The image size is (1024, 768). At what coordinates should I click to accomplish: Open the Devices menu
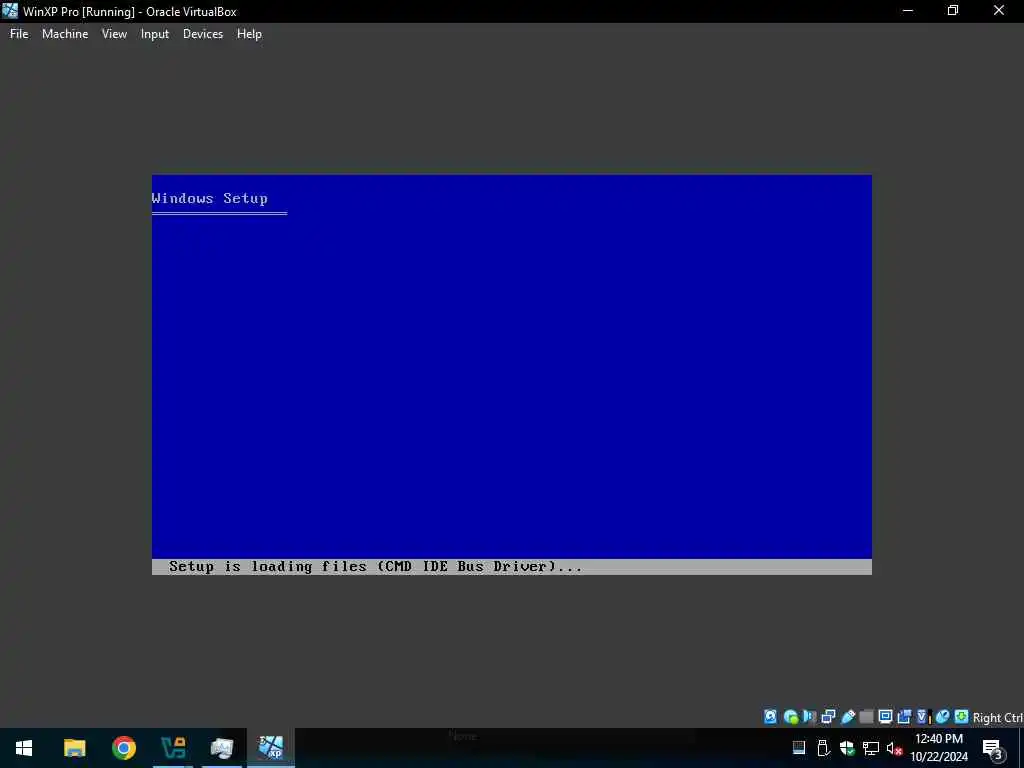pos(202,34)
